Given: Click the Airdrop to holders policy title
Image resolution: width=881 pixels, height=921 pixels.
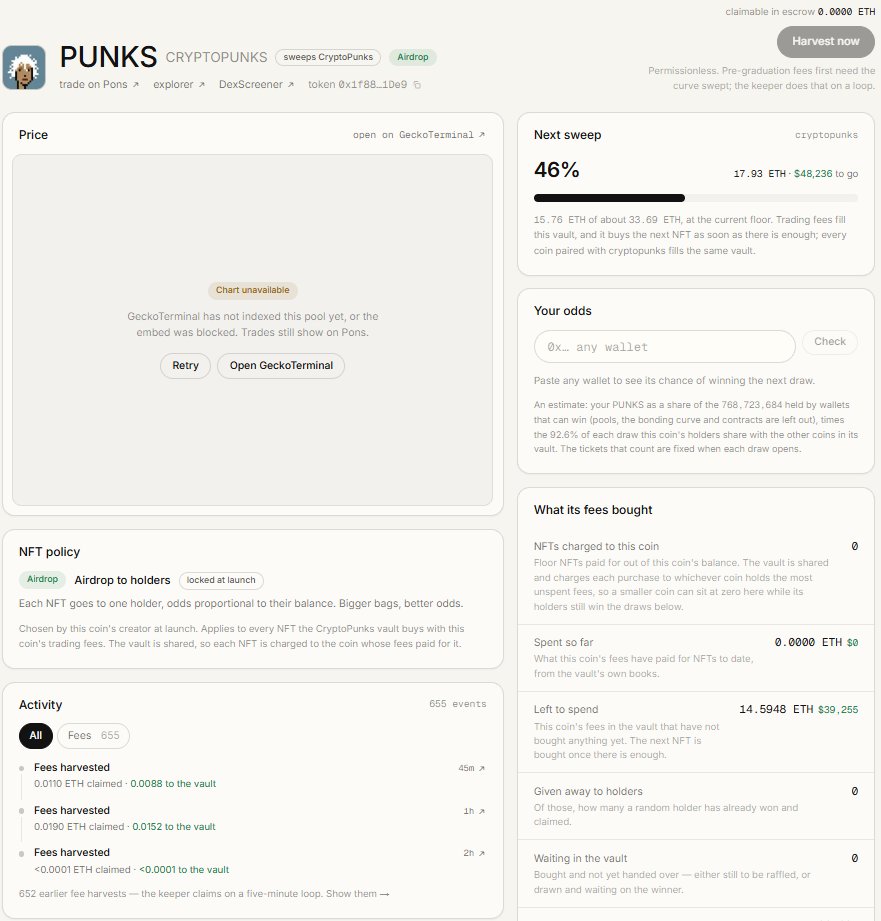Looking at the screenshot, I should (122, 580).
